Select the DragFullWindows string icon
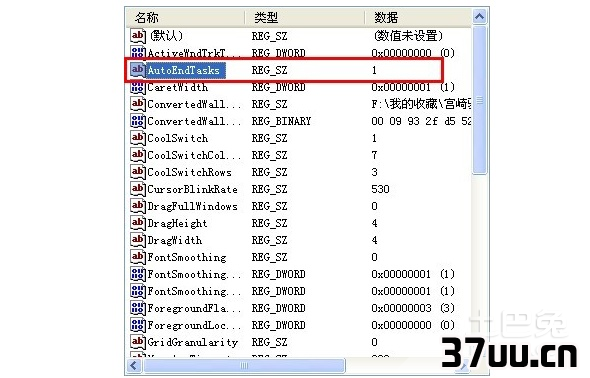 (137, 206)
